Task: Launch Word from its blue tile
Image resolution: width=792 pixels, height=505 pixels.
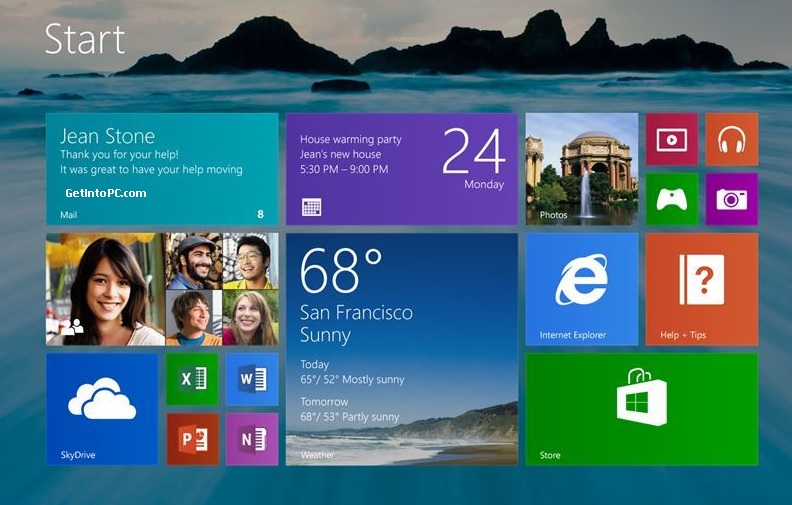Action: 251,379
